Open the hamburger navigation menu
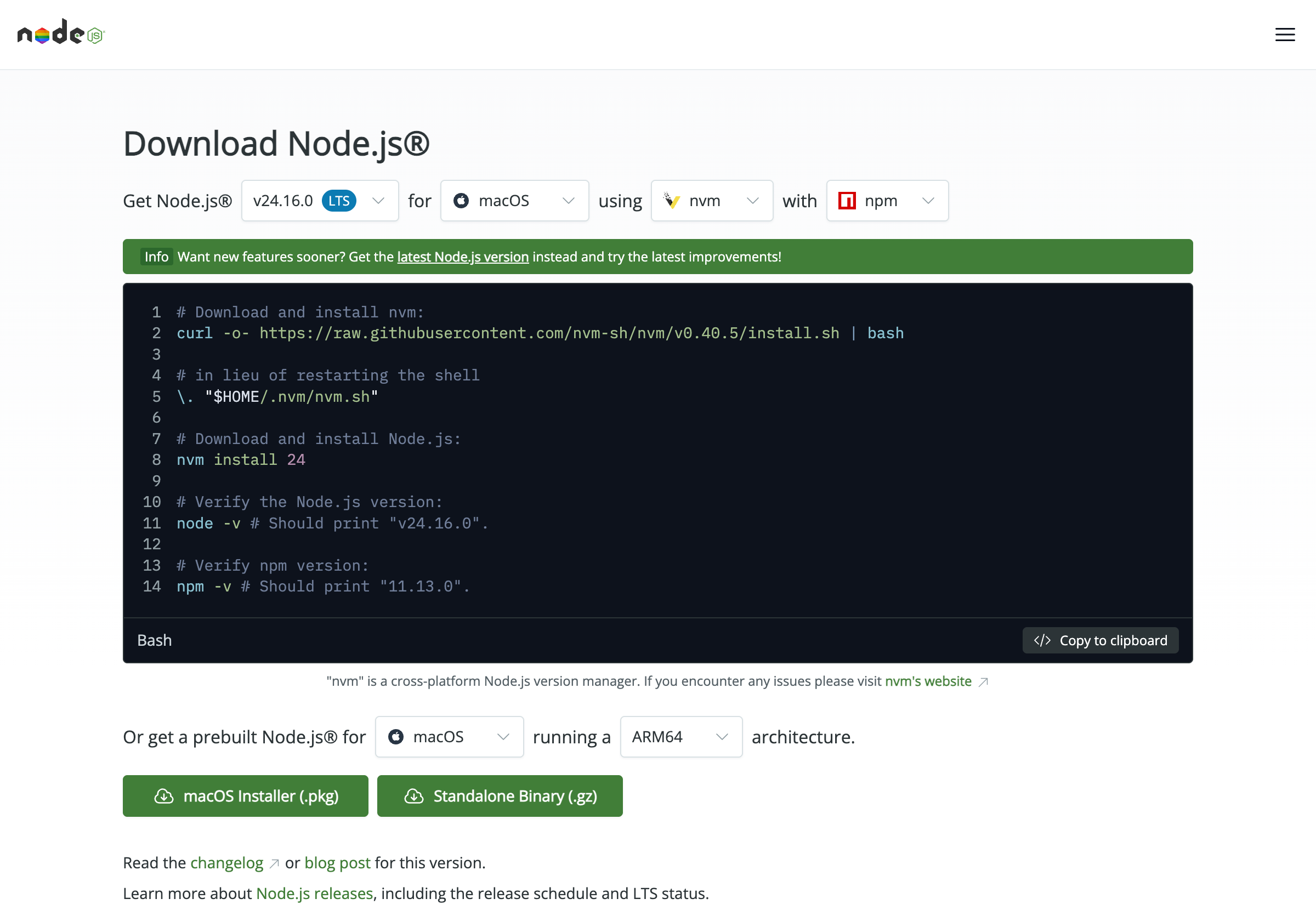Image resolution: width=1316 pixels, height=910 pixels. (x=1285, y=35)
